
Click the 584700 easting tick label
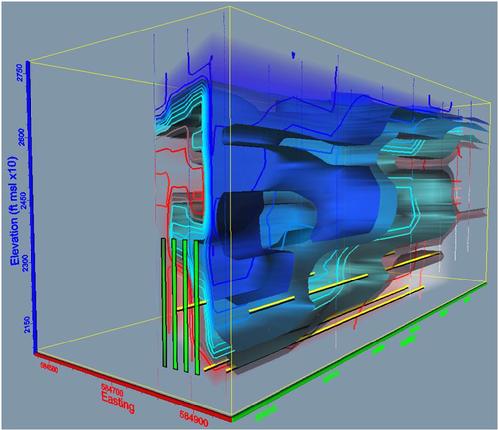[x=112, y=388]
